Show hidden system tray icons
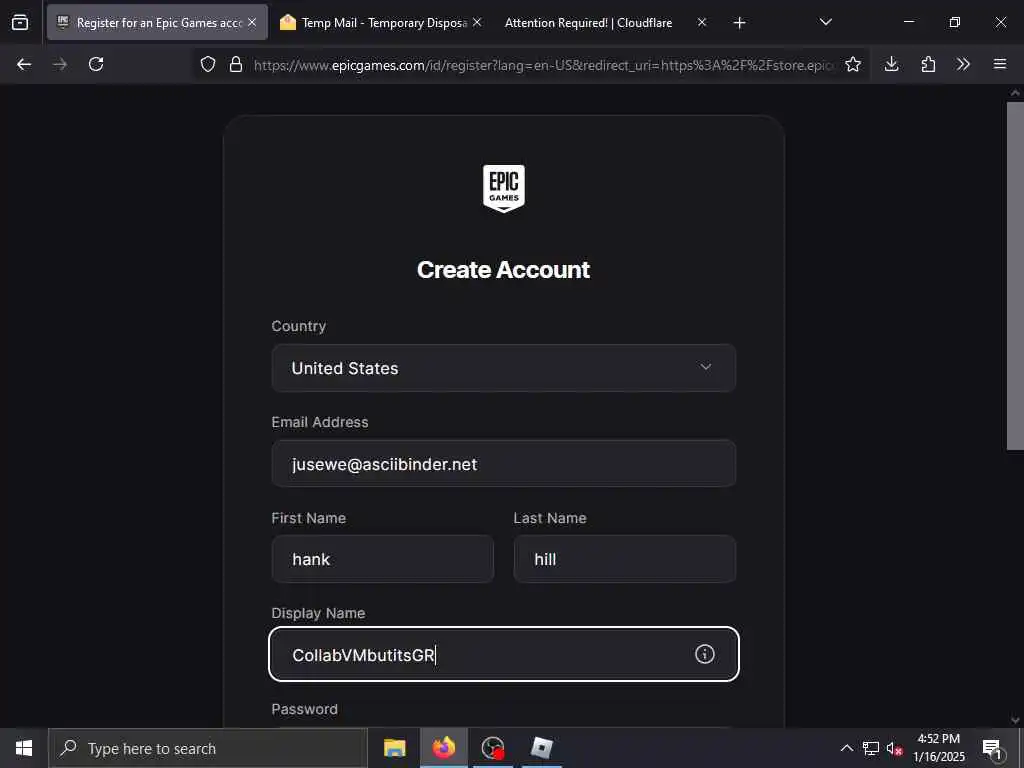This screenshot has height=768, width=1024. tap(846, 748)
